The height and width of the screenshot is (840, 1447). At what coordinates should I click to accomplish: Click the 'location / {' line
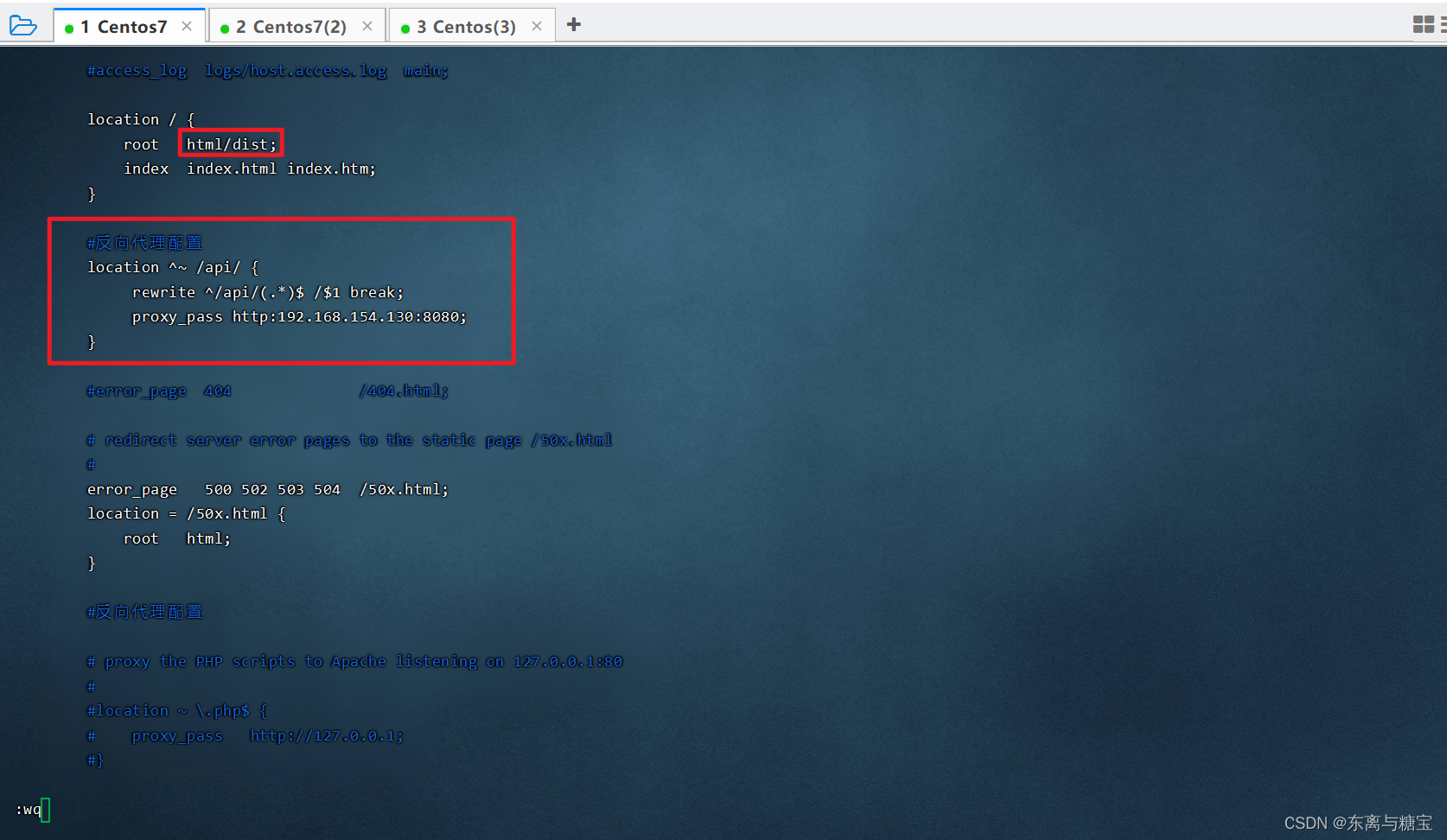click(141, 119)
